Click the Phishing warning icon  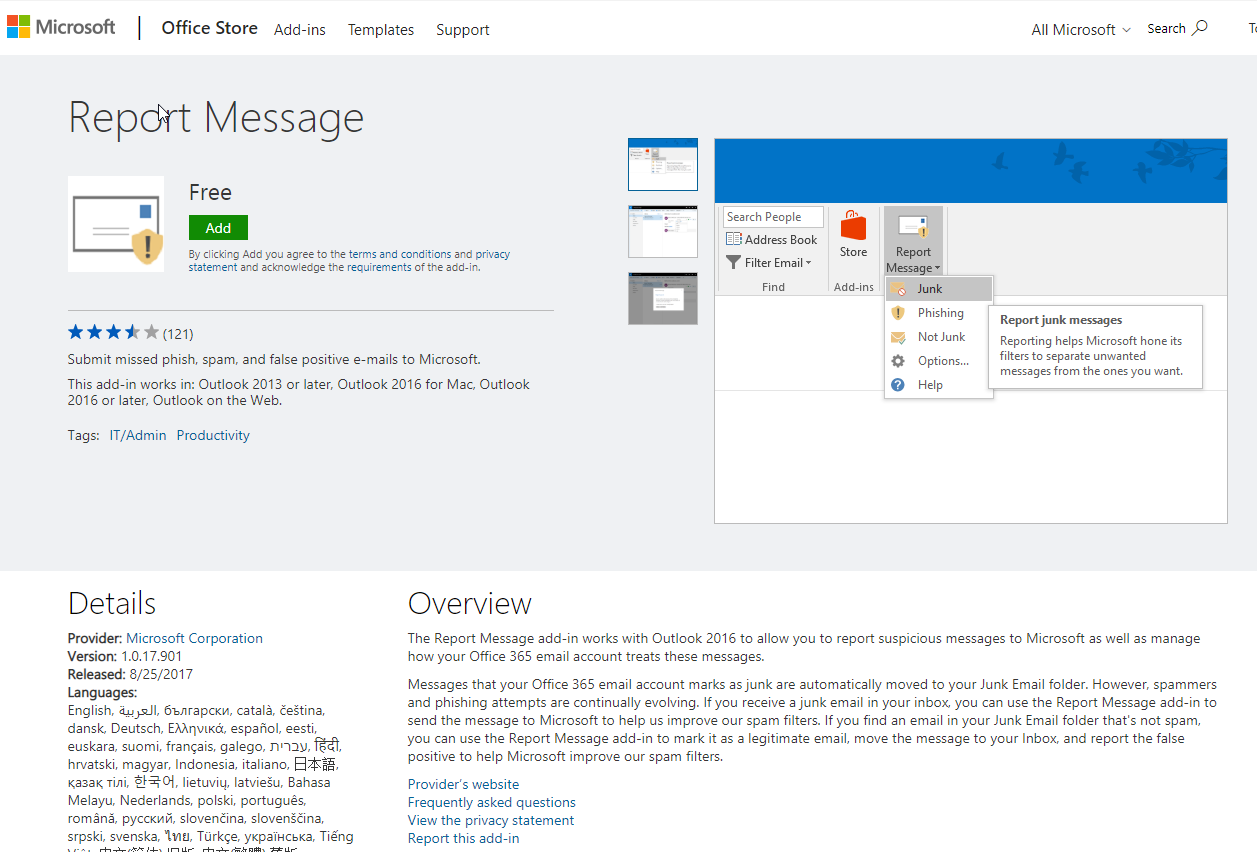pos(898,313)
